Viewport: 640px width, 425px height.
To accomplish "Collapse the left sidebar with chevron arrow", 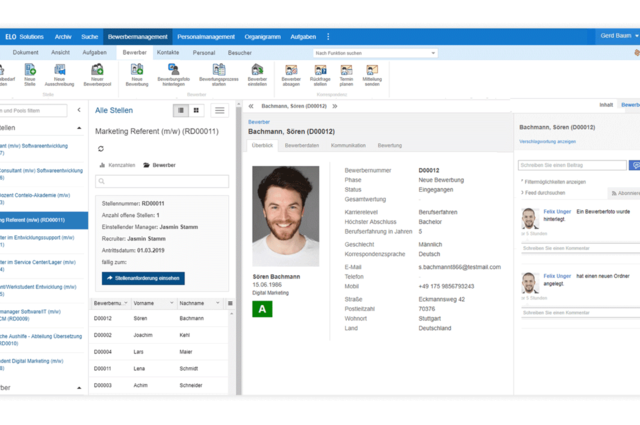I will coord(79,110).
